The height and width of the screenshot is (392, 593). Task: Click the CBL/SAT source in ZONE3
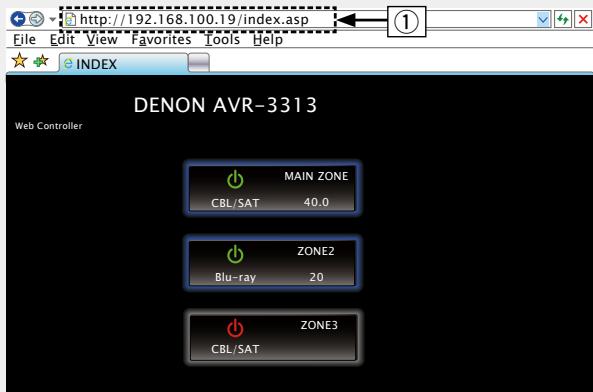click(x=235, y=349)
